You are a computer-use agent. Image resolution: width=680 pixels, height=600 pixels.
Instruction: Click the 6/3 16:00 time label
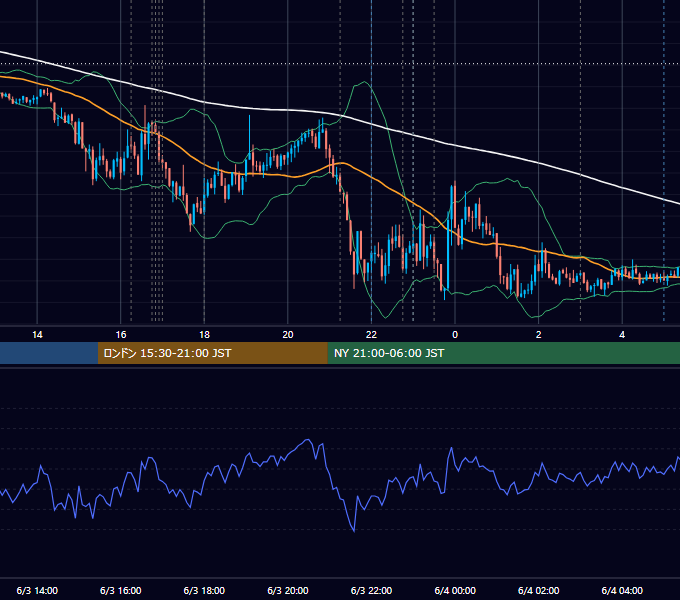pos(121,590)
